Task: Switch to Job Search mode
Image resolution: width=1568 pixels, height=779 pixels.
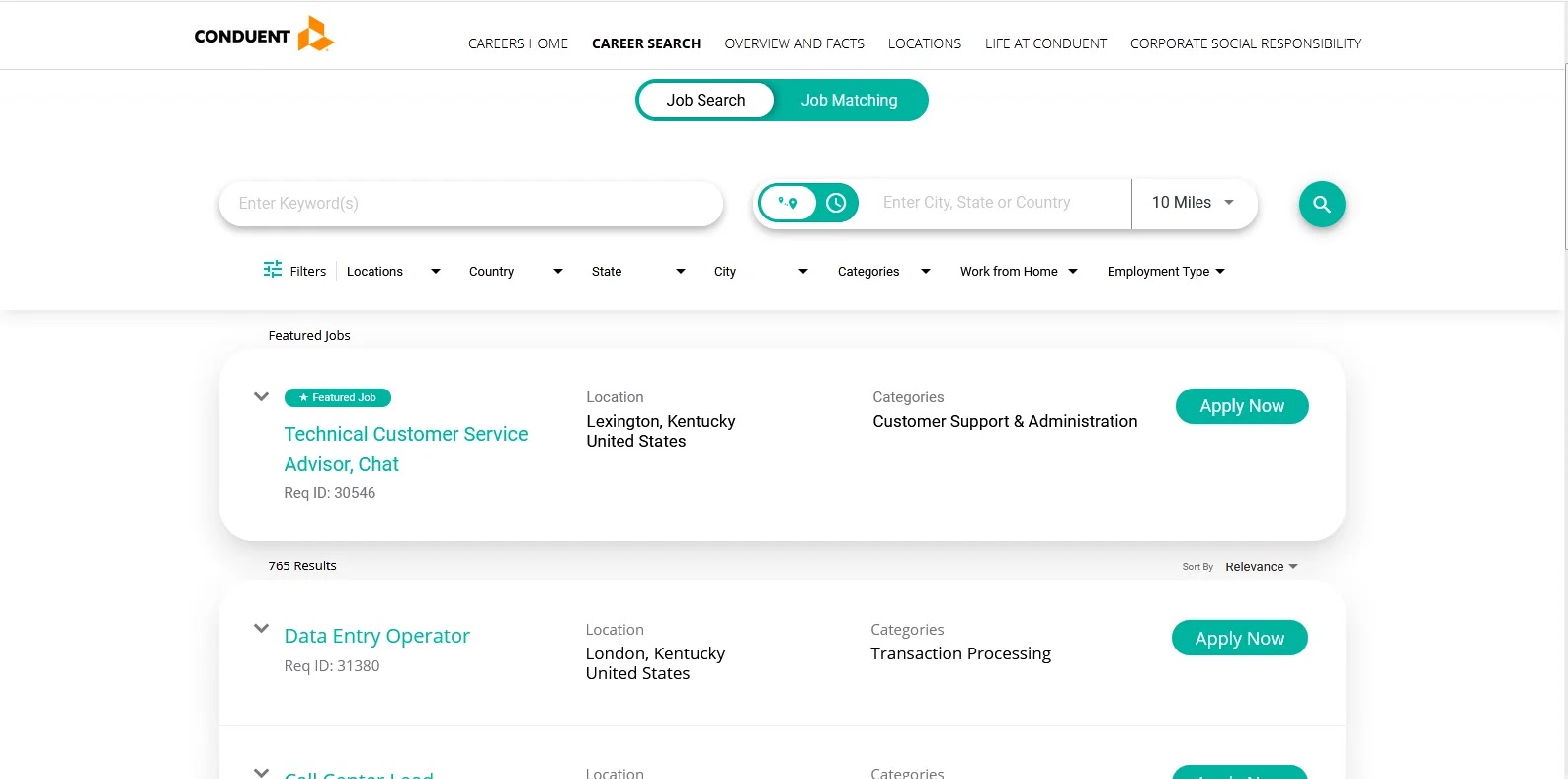Action: pyautogui.click(x=705, y=100)
